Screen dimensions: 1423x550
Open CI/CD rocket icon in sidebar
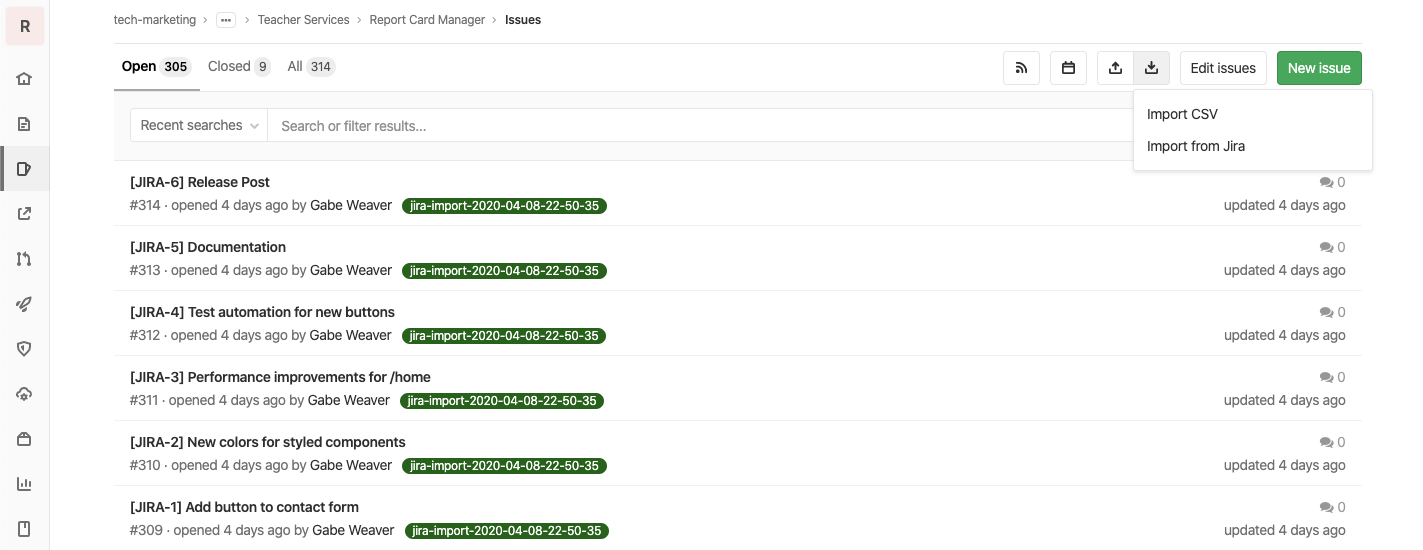point(25,304)
